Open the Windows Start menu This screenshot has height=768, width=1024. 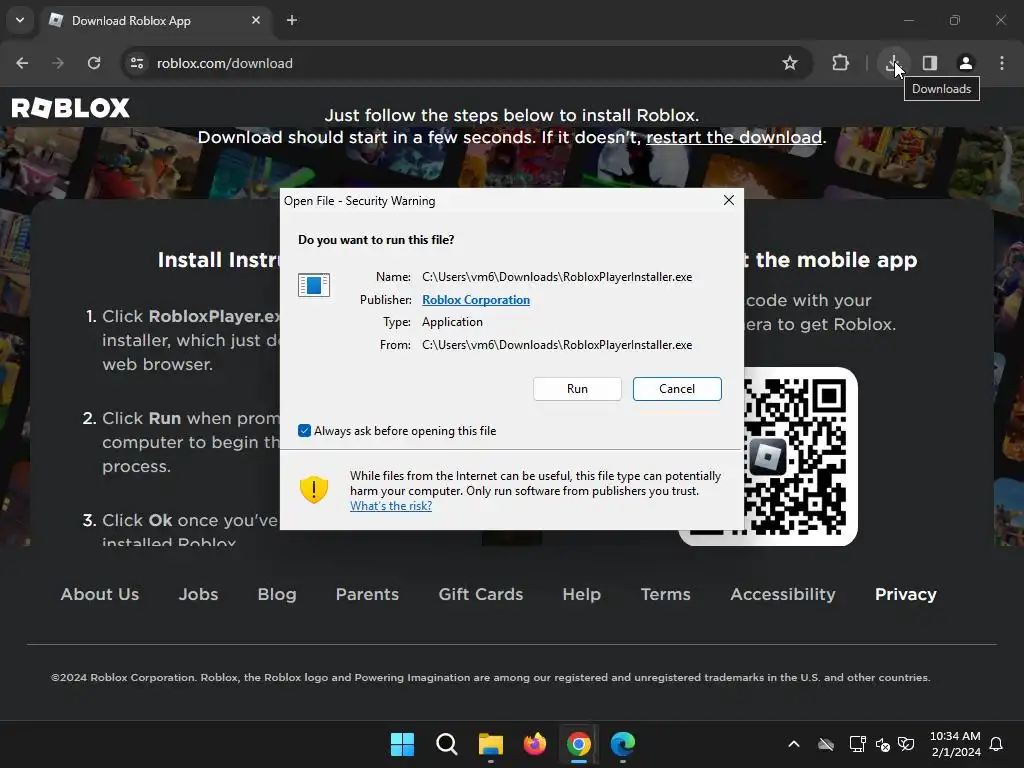coord(402,744)
